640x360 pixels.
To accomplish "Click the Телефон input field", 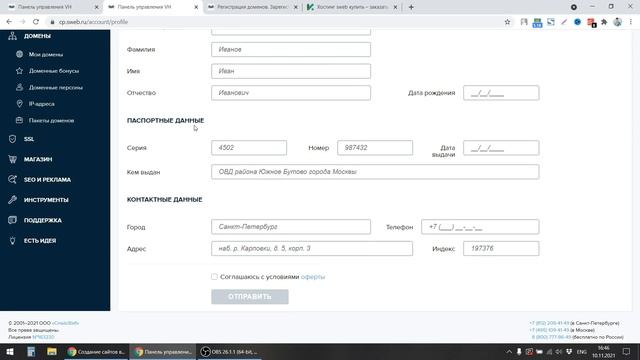I will tap(480, 227).
